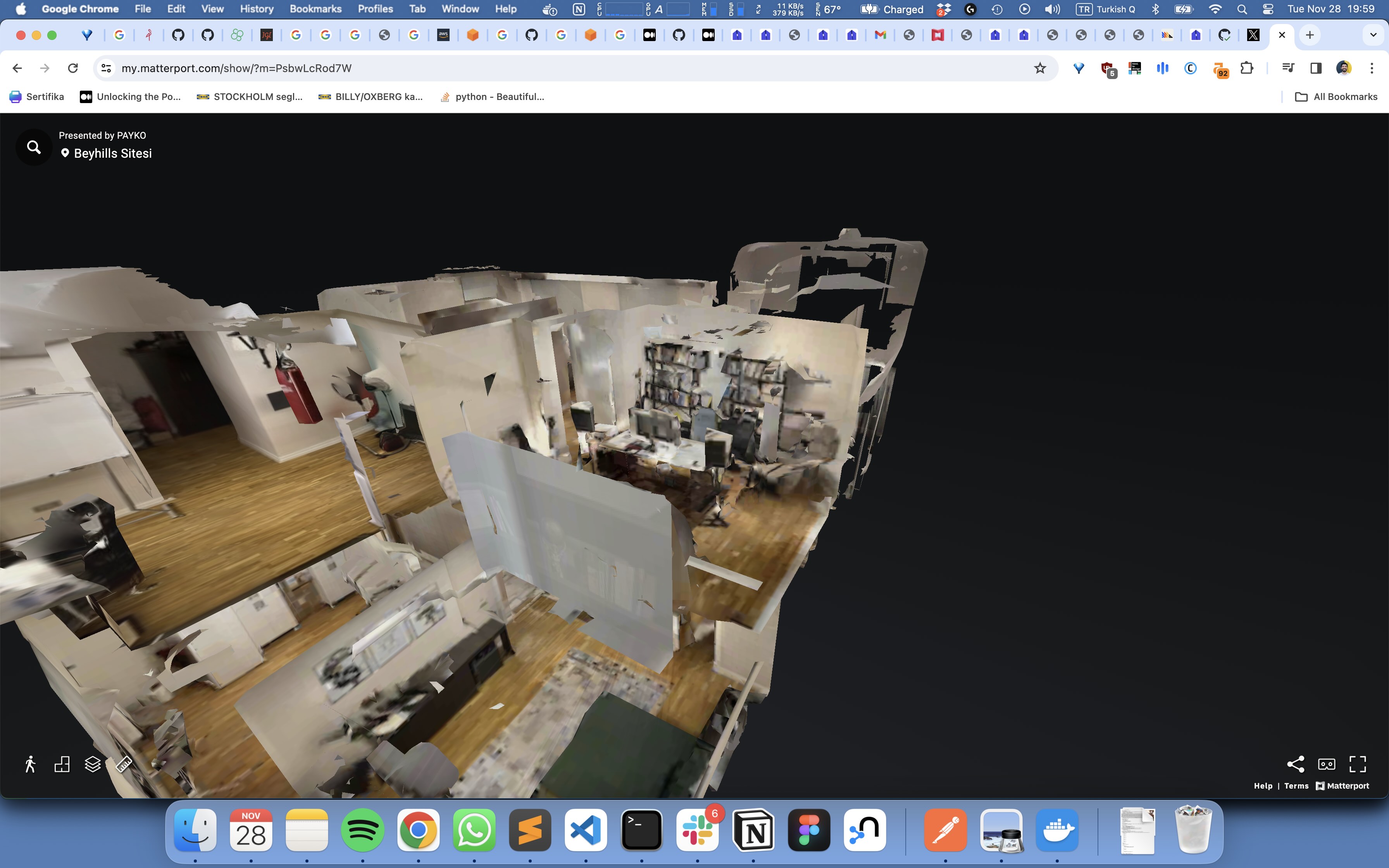Open Chrome three-dot menu

[1372, 68]
